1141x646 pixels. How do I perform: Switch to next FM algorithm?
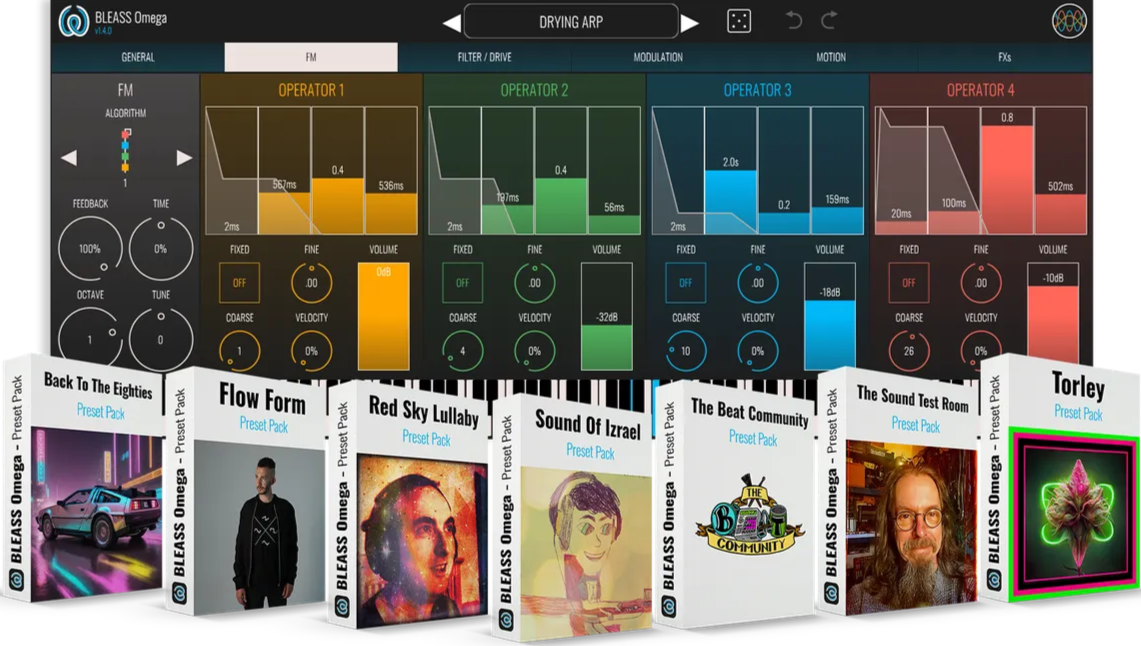184,157
